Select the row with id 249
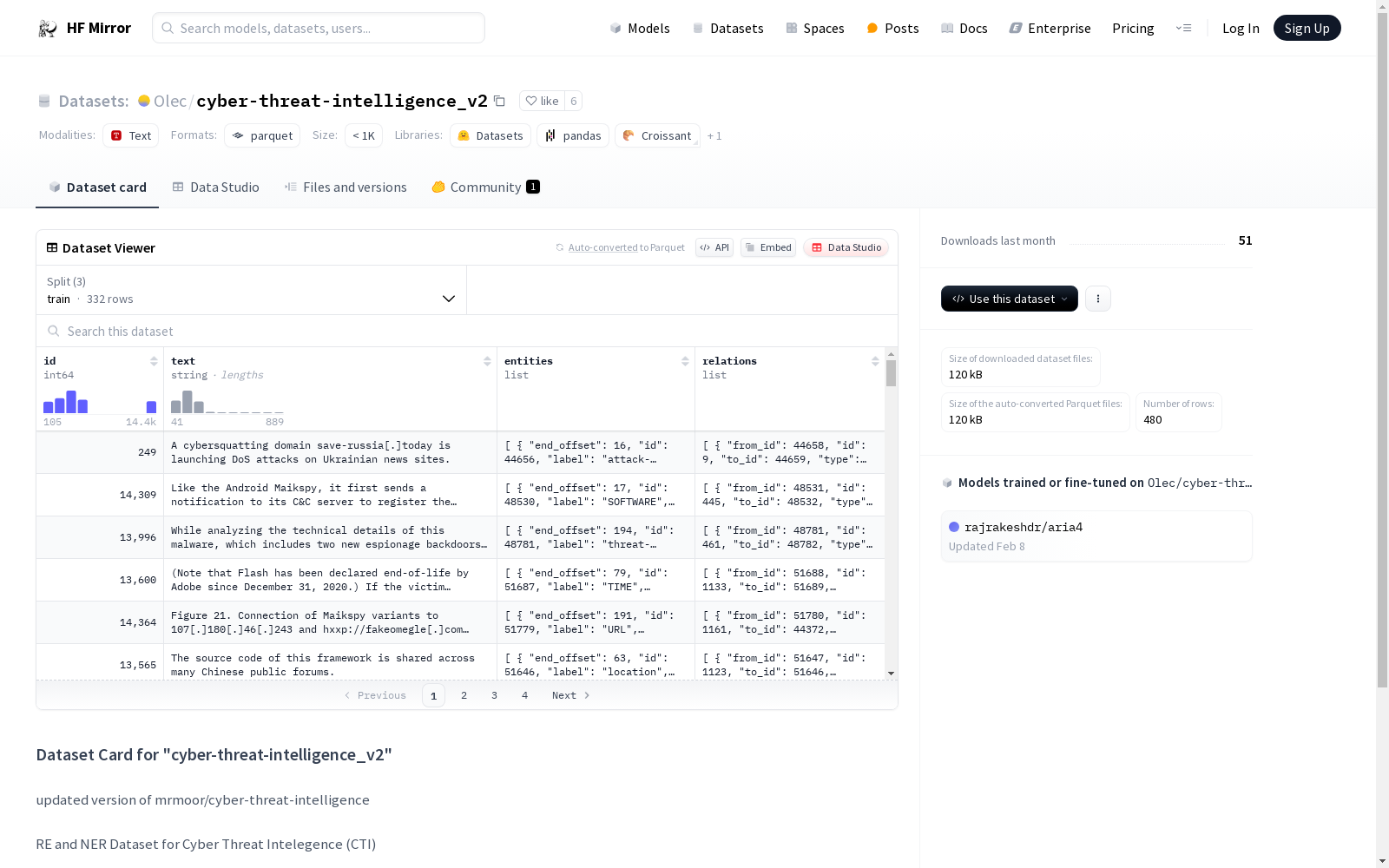Viewport: 1389px width, 868px height. 460,452
